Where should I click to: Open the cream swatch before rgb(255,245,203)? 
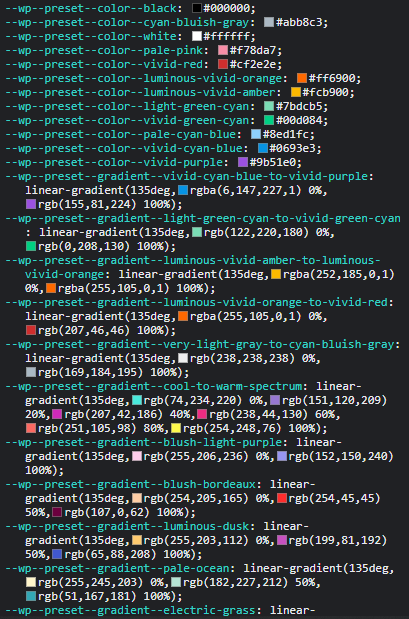click(31, 583)
